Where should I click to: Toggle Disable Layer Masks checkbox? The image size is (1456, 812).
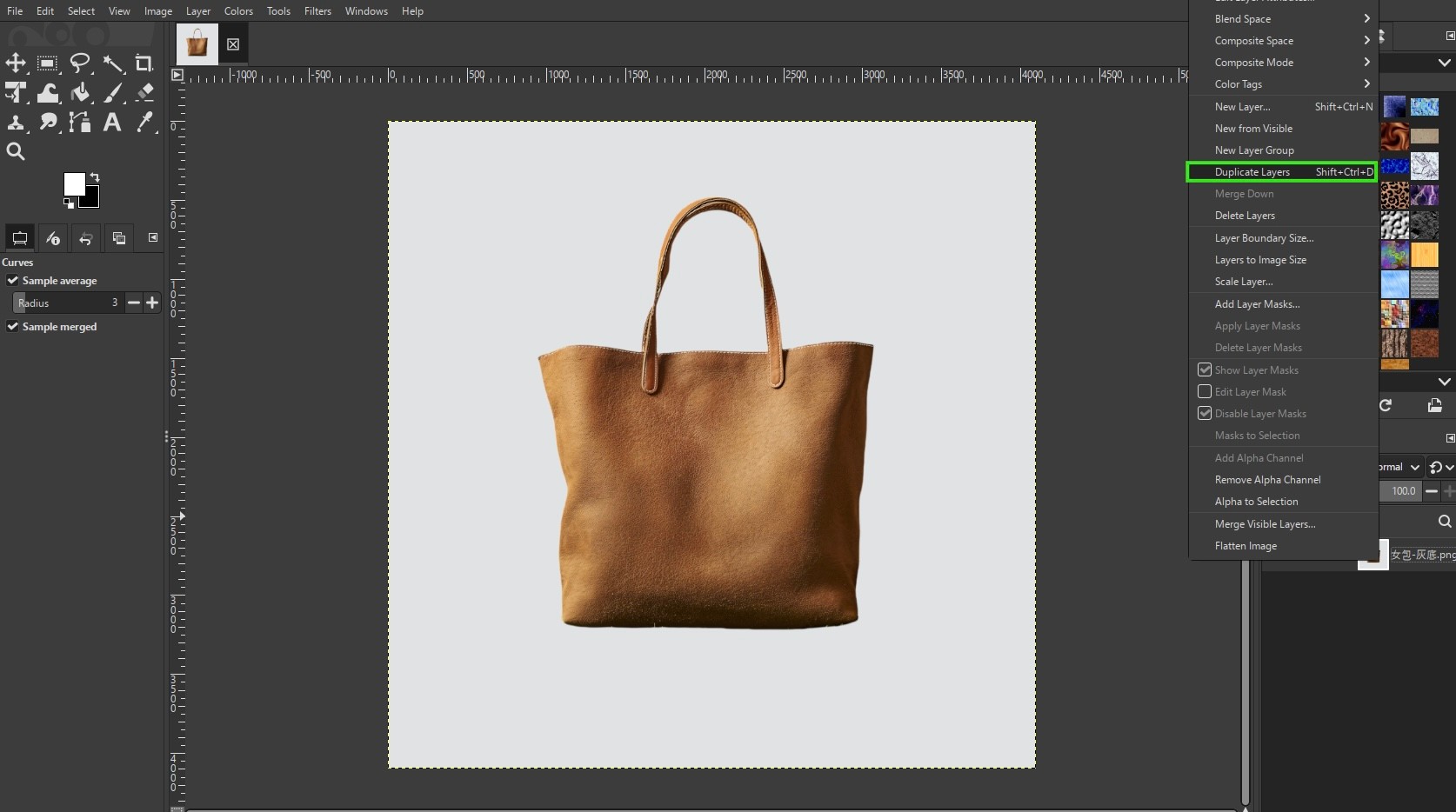pyautogui.click(x=1205, y=413)
